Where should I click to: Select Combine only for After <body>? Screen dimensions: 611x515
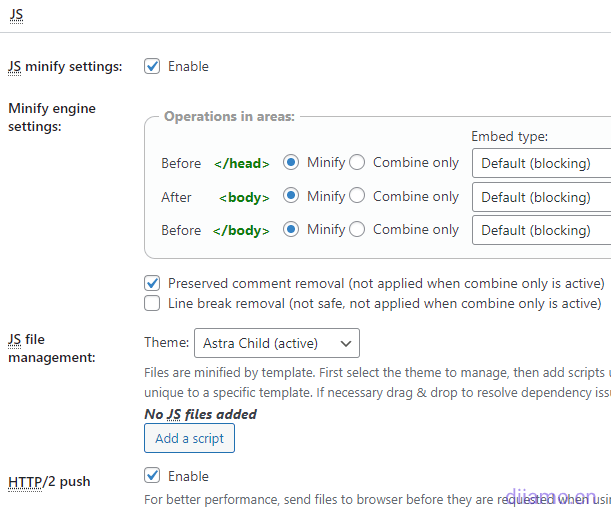click(356, 196)
